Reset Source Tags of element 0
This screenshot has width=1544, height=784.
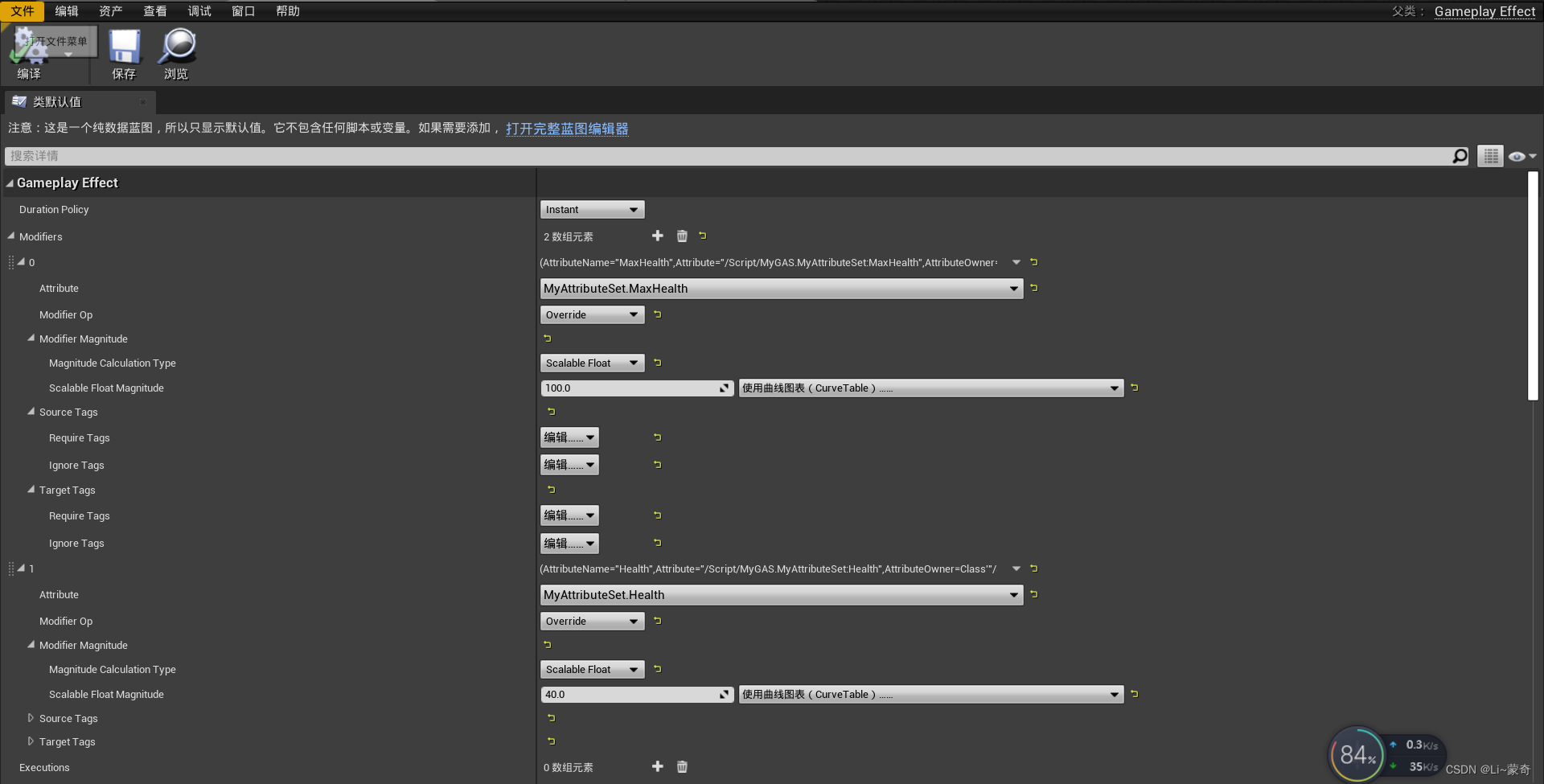[552, 412]
